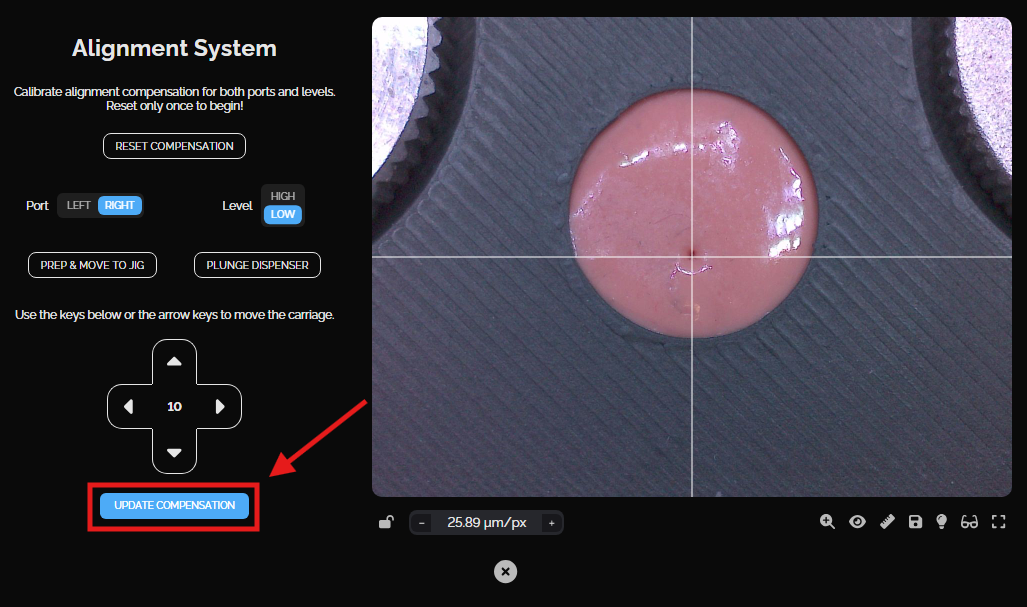The height and width of the screenshot is (607, 1027).
Task: Select the ruler measurement tool
Action: click(887, 522)
